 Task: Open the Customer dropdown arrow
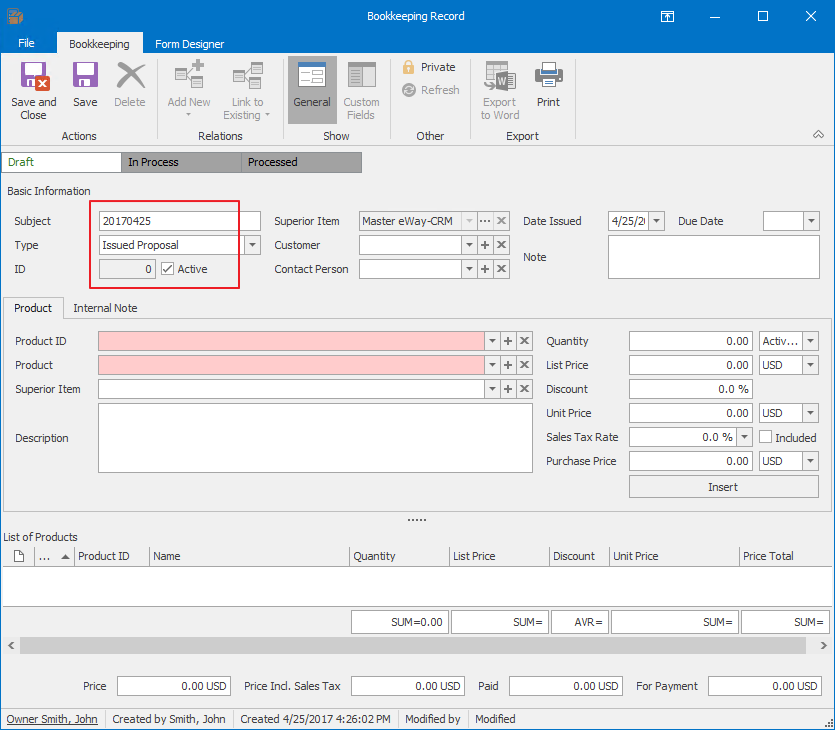(x=469, y=245)
